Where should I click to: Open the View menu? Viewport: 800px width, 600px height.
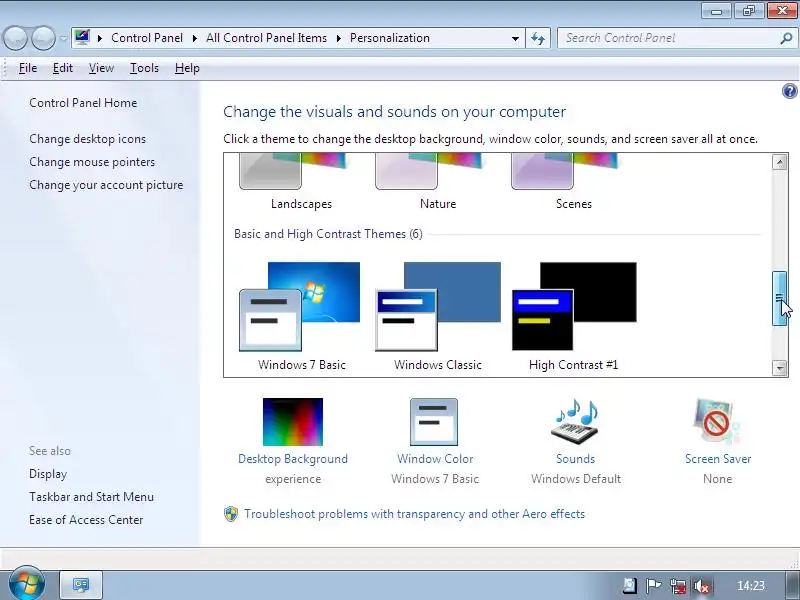101,68
